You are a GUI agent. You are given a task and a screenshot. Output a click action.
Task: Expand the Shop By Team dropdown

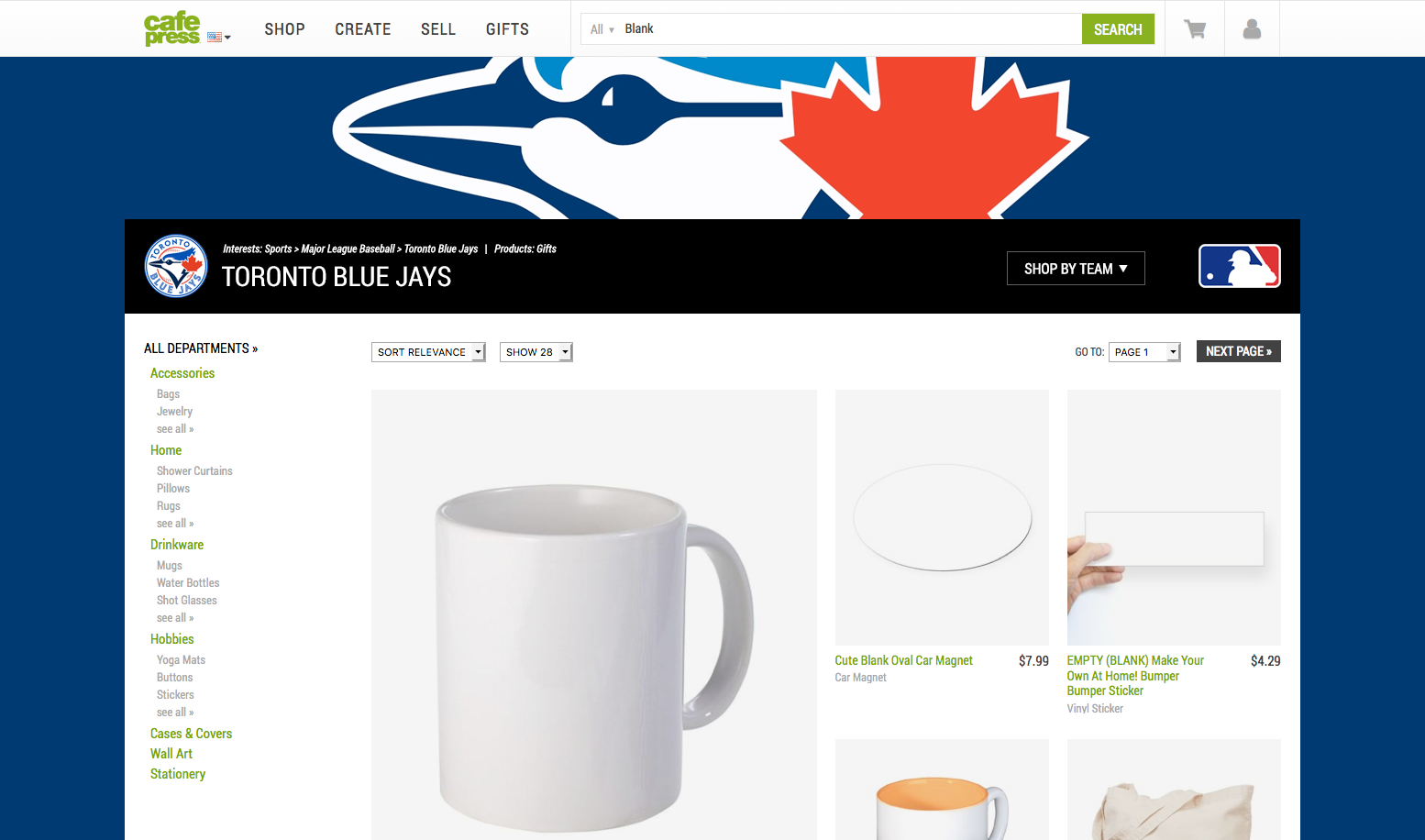click(x=1076, y=269)
